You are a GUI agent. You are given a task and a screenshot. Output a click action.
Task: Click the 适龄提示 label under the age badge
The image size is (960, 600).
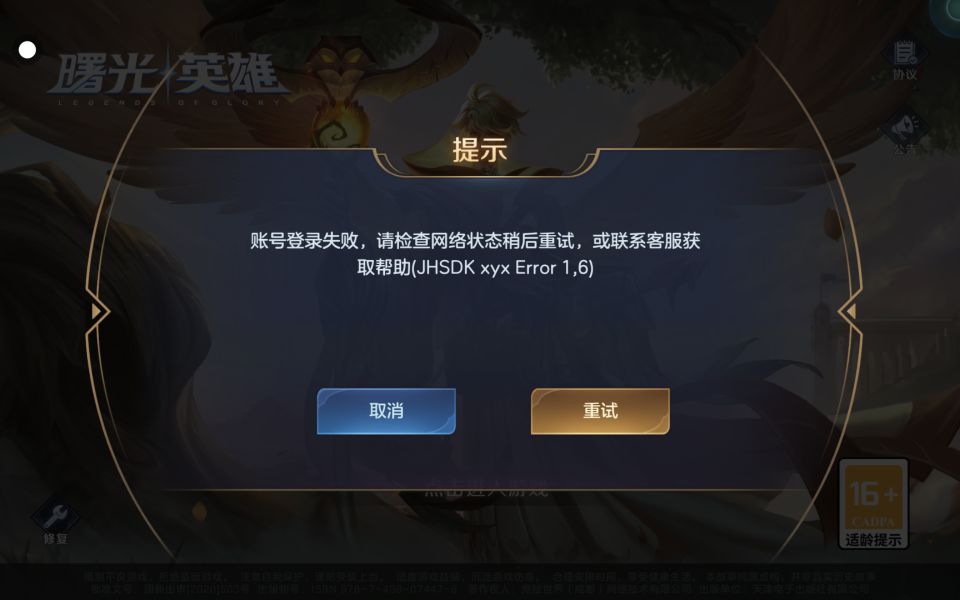[x=873, y=540]
